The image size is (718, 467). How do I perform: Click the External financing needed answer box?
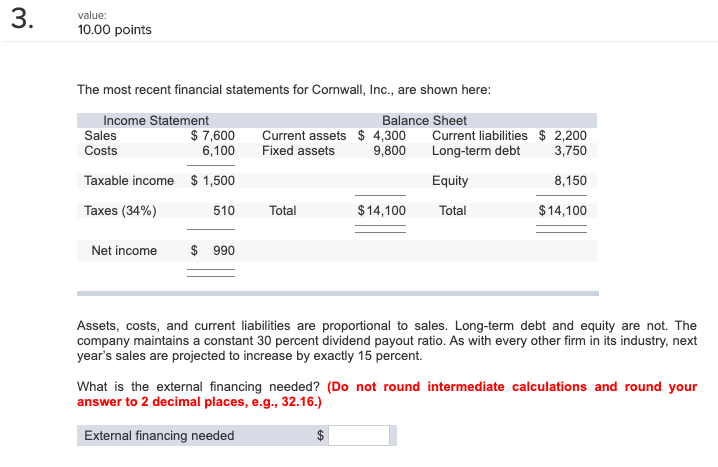pos(359,435)
